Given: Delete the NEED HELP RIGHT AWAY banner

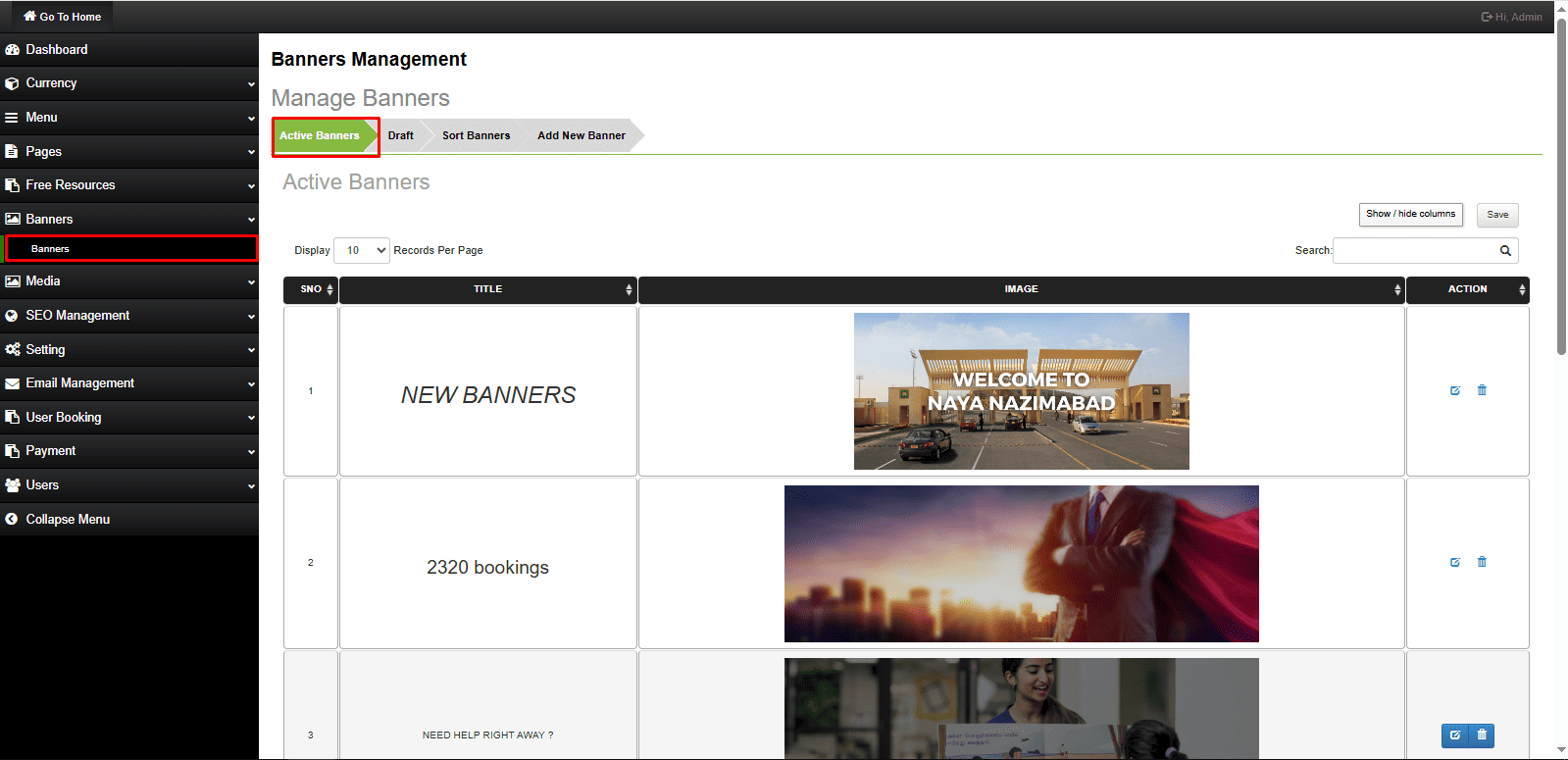Looking at the screenshot, I should (1482, 735).
